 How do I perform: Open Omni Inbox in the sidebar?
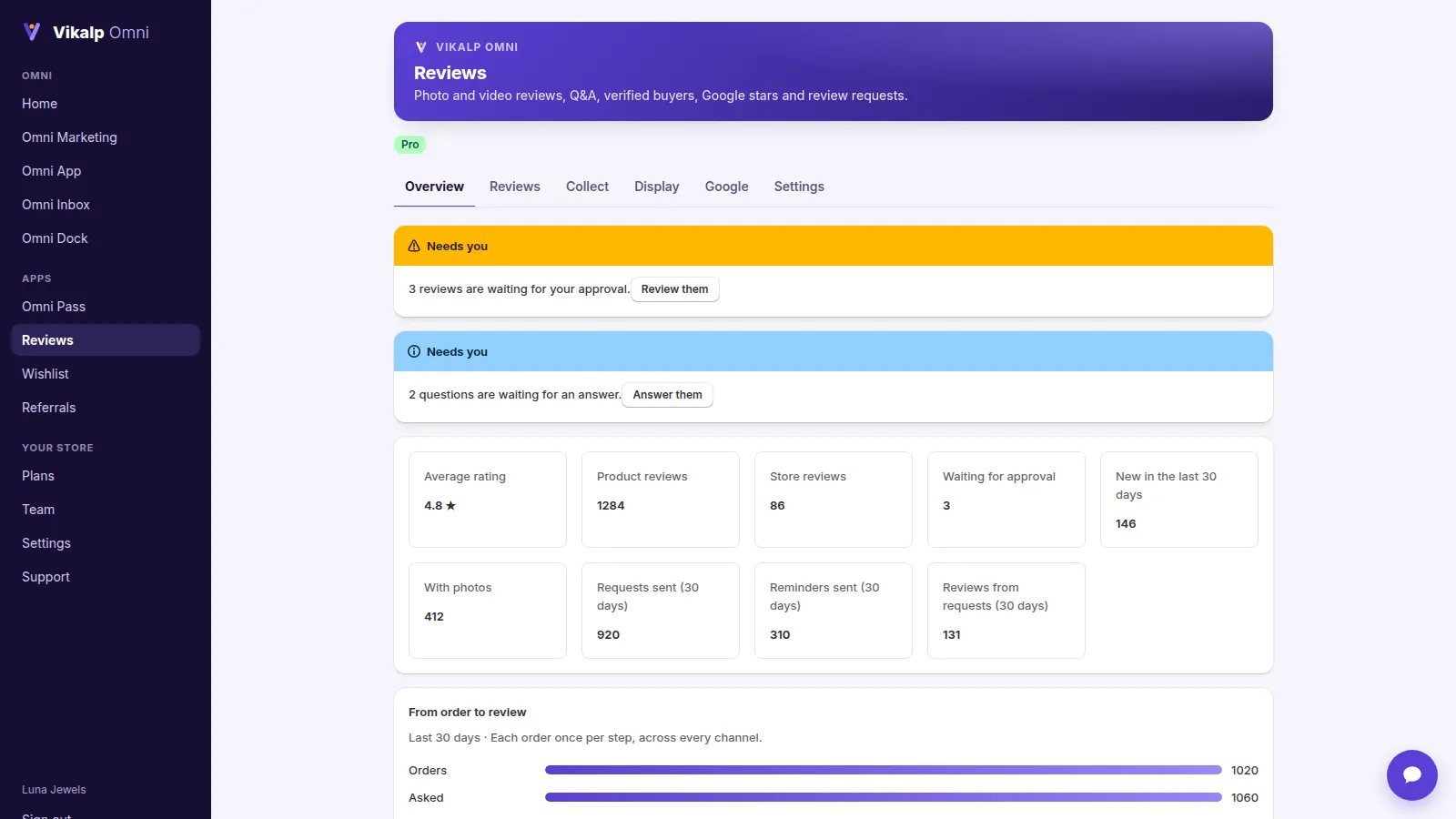[x=106, y=205]
